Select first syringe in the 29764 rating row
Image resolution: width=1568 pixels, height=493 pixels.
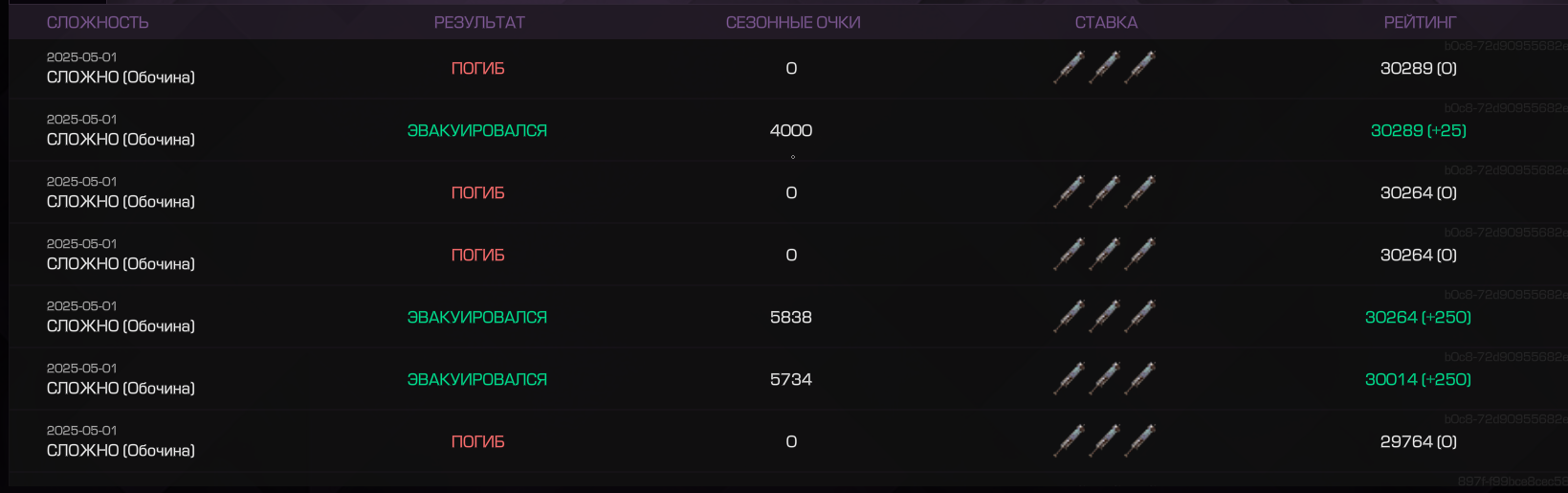click(x=1070, y=441)
